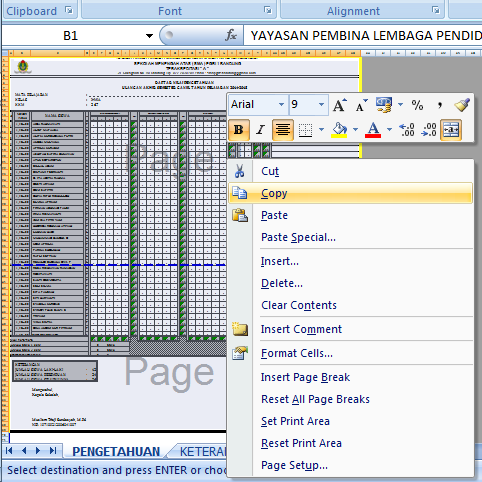Screen dimensions: 482x482
Task: Toggle Merge and Center in mini toolbar
Action: [451, 130]
